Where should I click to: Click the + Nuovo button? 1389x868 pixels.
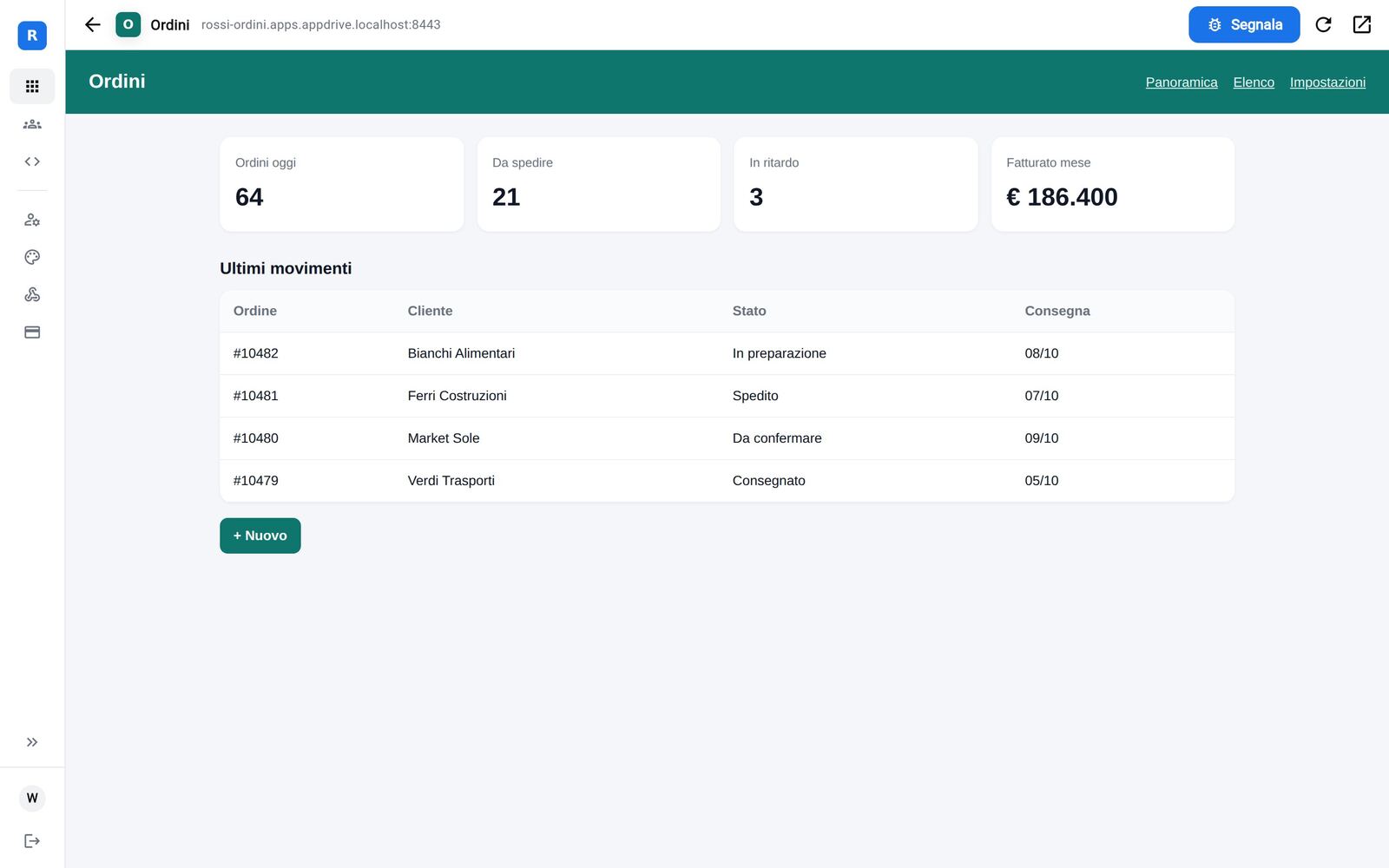(260, 536)
